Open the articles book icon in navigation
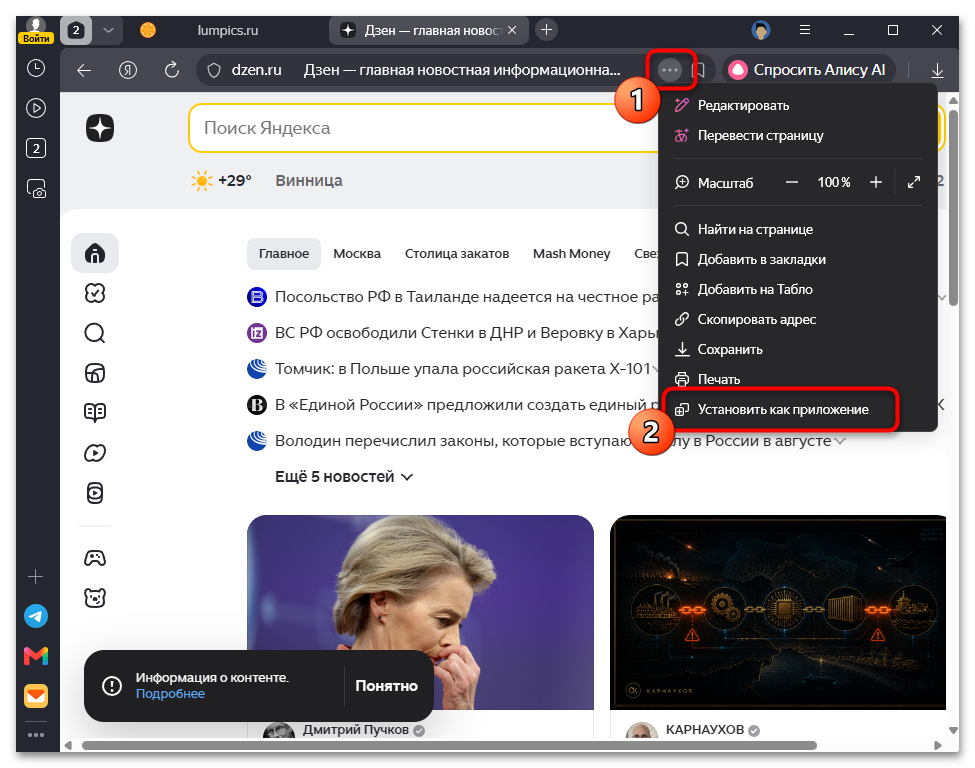Screen dimensions: 975x768 pyautogui.click(x=95, y=412)
